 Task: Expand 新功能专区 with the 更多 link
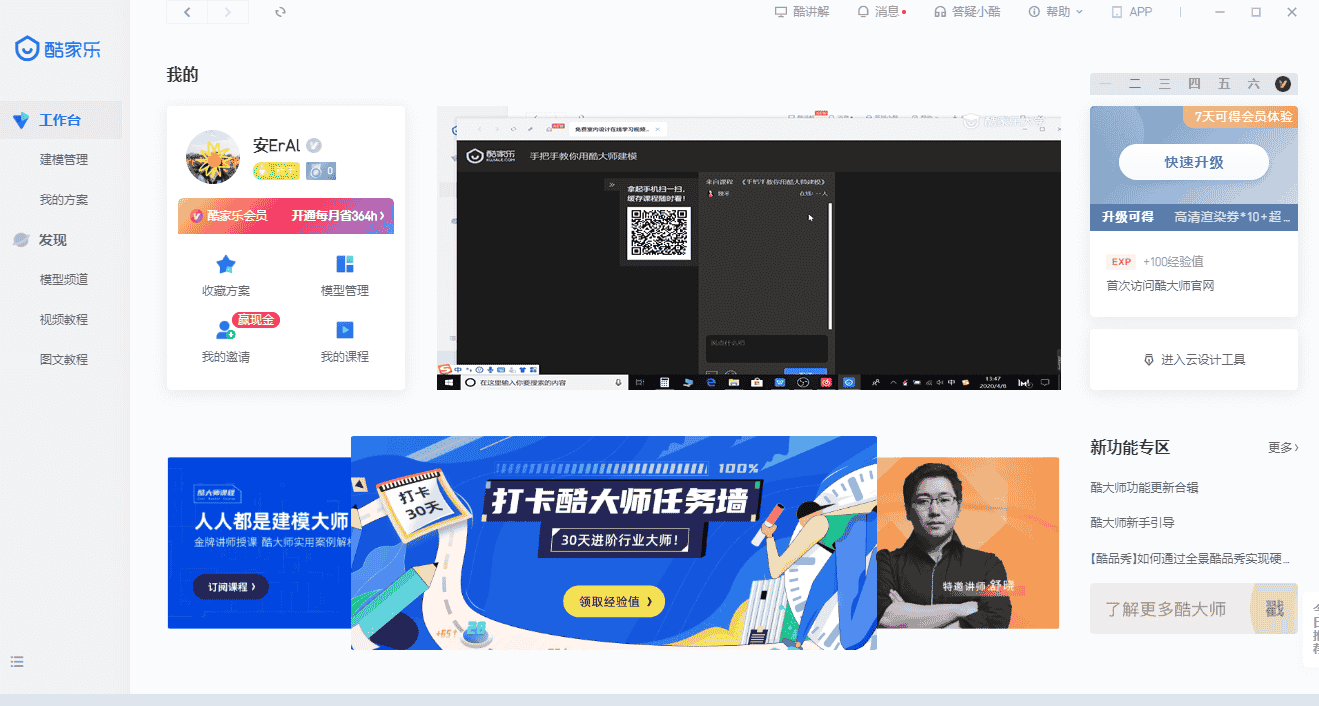pos(1284,447)
